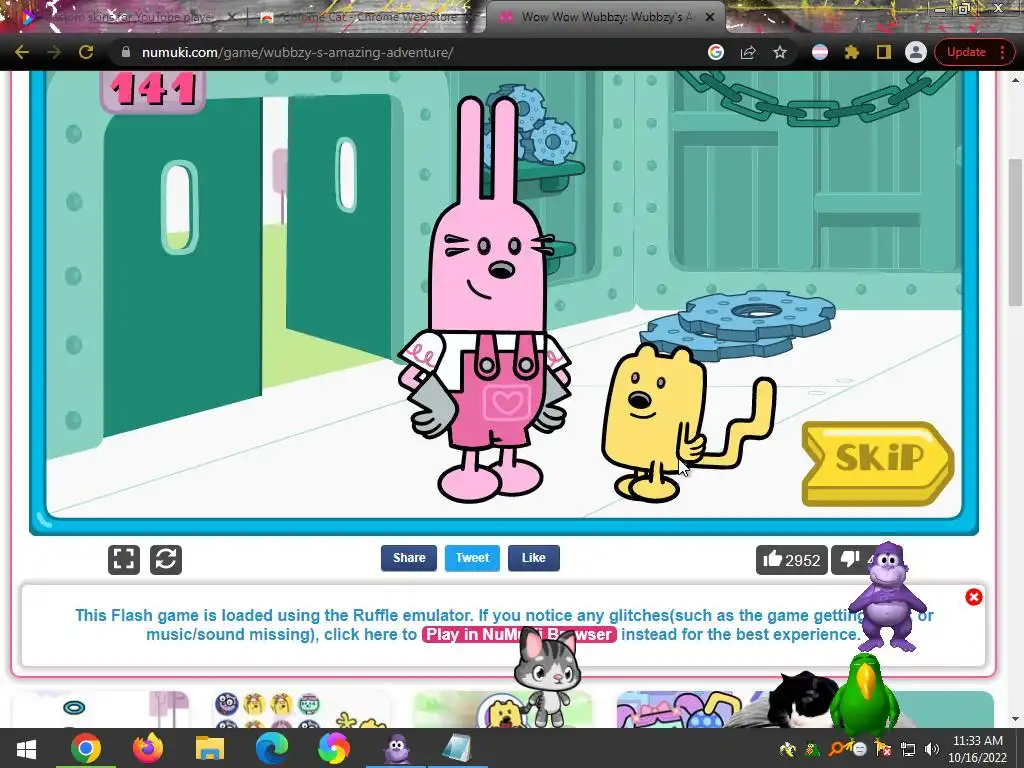Click Play in NuMuKi Browser link
This screenshot has width=1024, height=768.
point(519,634)
